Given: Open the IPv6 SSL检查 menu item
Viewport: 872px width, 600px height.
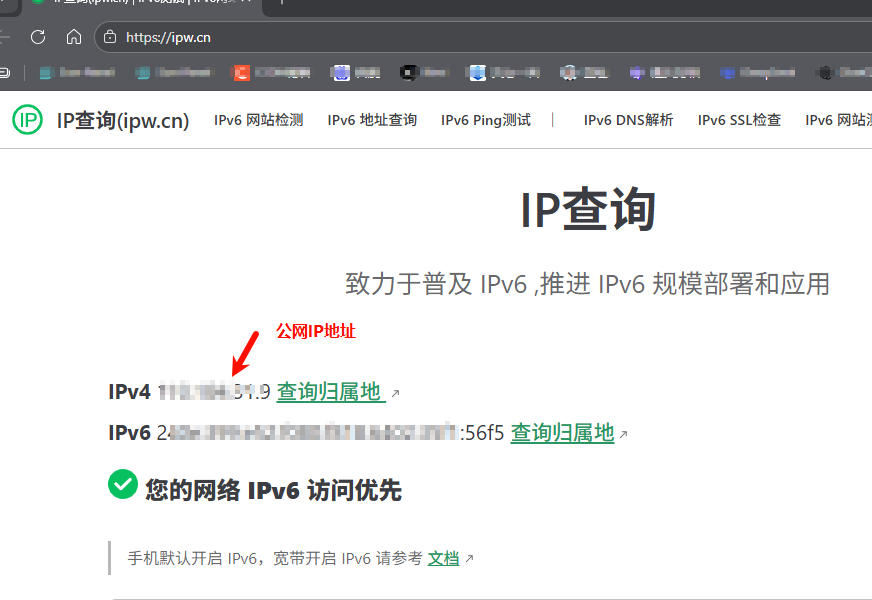Looking at the screenshot, I should click(x=740, y=120).
